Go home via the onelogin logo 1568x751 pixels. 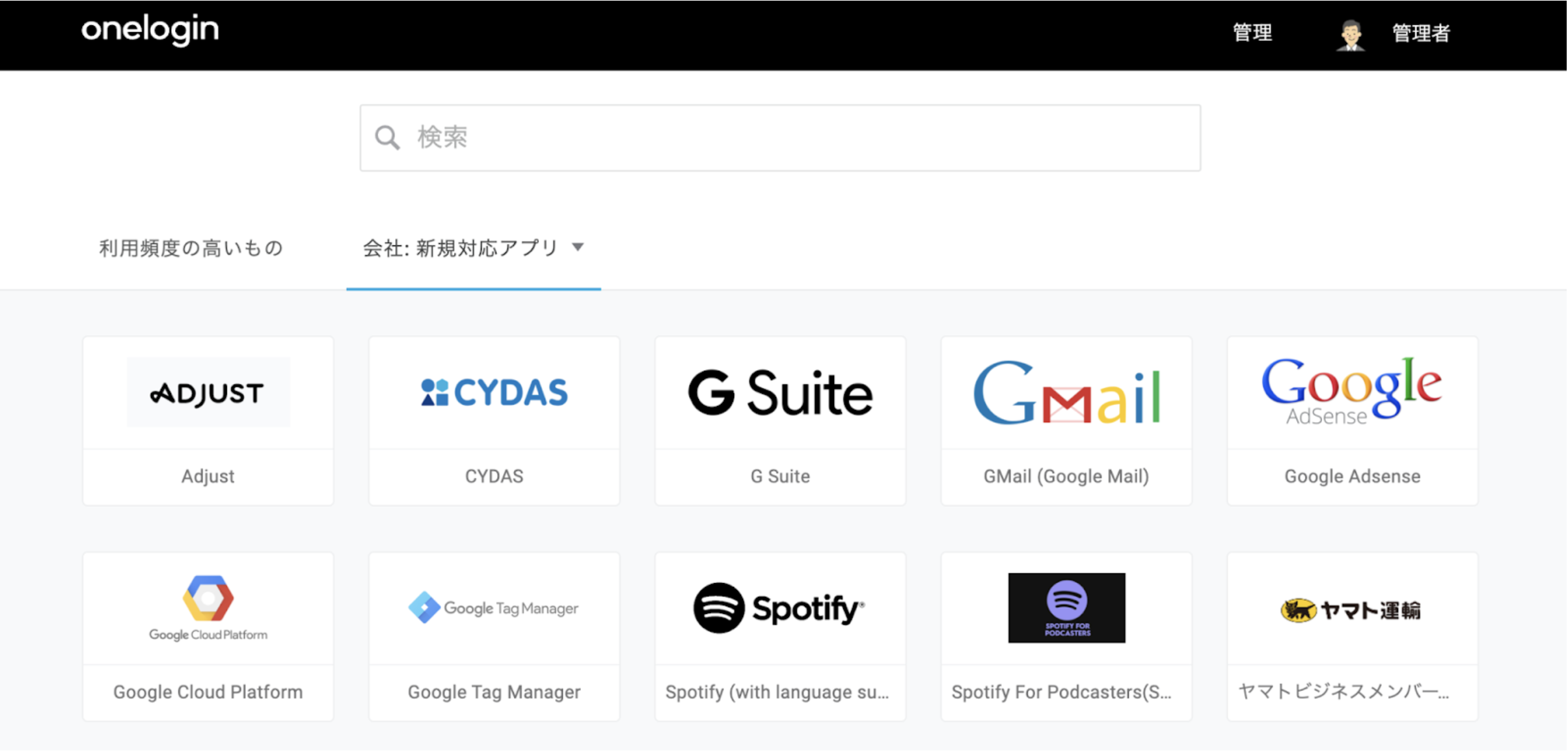pos(150,30)
